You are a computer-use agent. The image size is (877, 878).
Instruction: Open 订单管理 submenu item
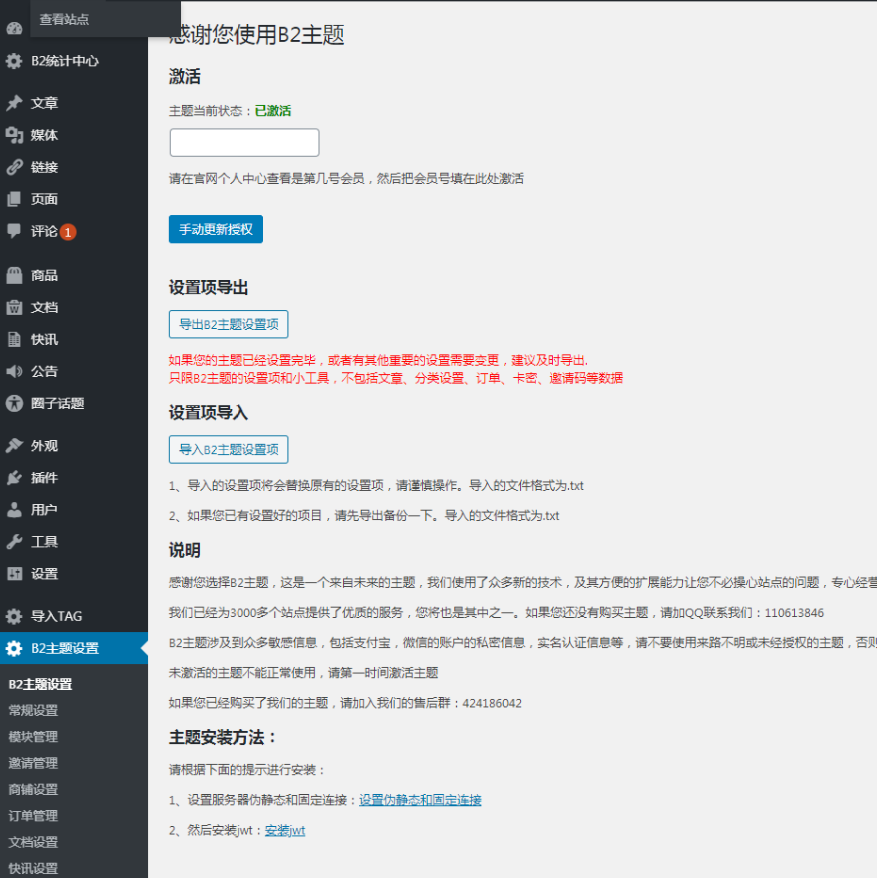[33, 815]
